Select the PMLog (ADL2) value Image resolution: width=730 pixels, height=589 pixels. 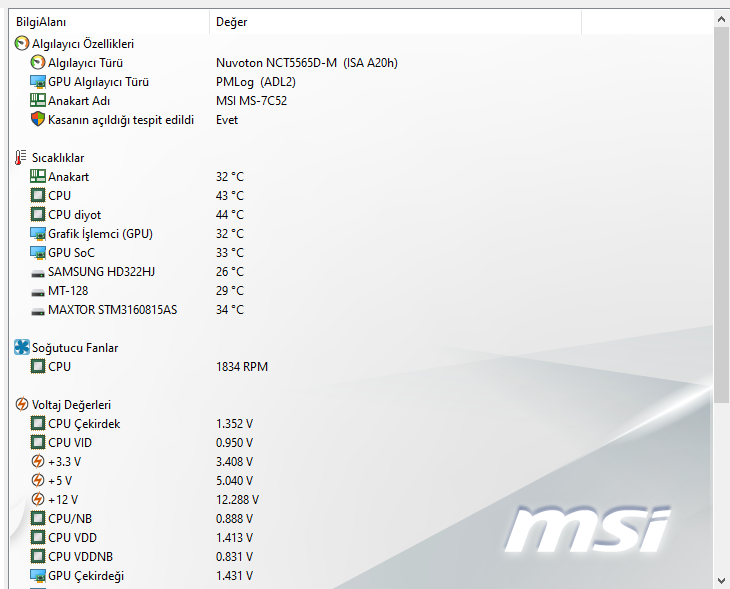point(256,82)
